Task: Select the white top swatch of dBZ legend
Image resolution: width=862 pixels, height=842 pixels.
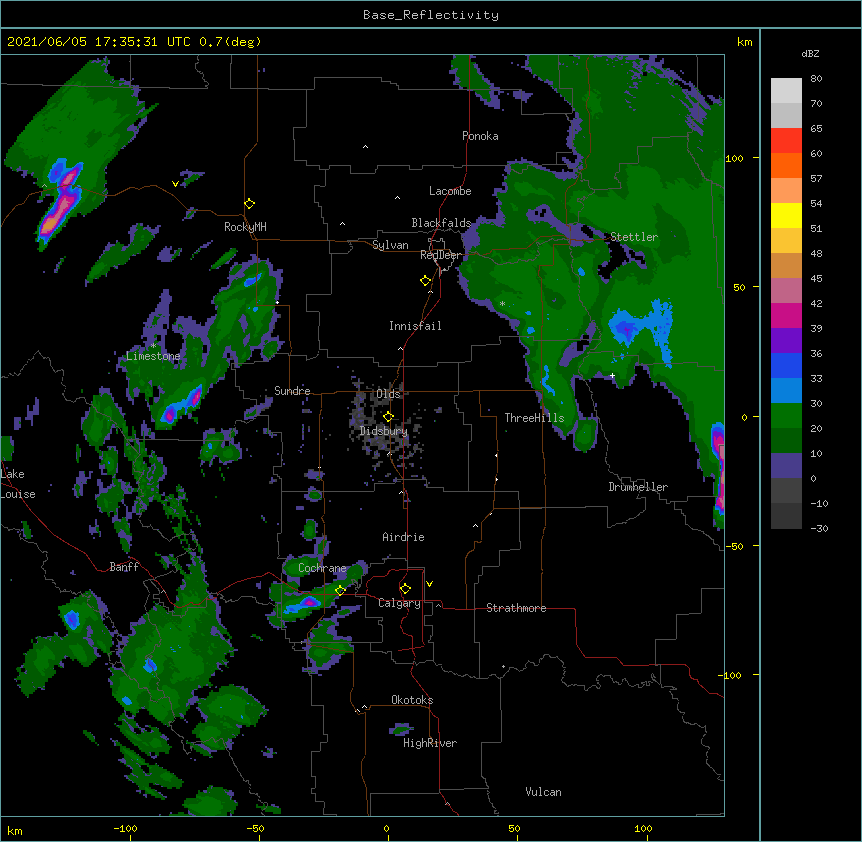Action: [x=786, y=91]
